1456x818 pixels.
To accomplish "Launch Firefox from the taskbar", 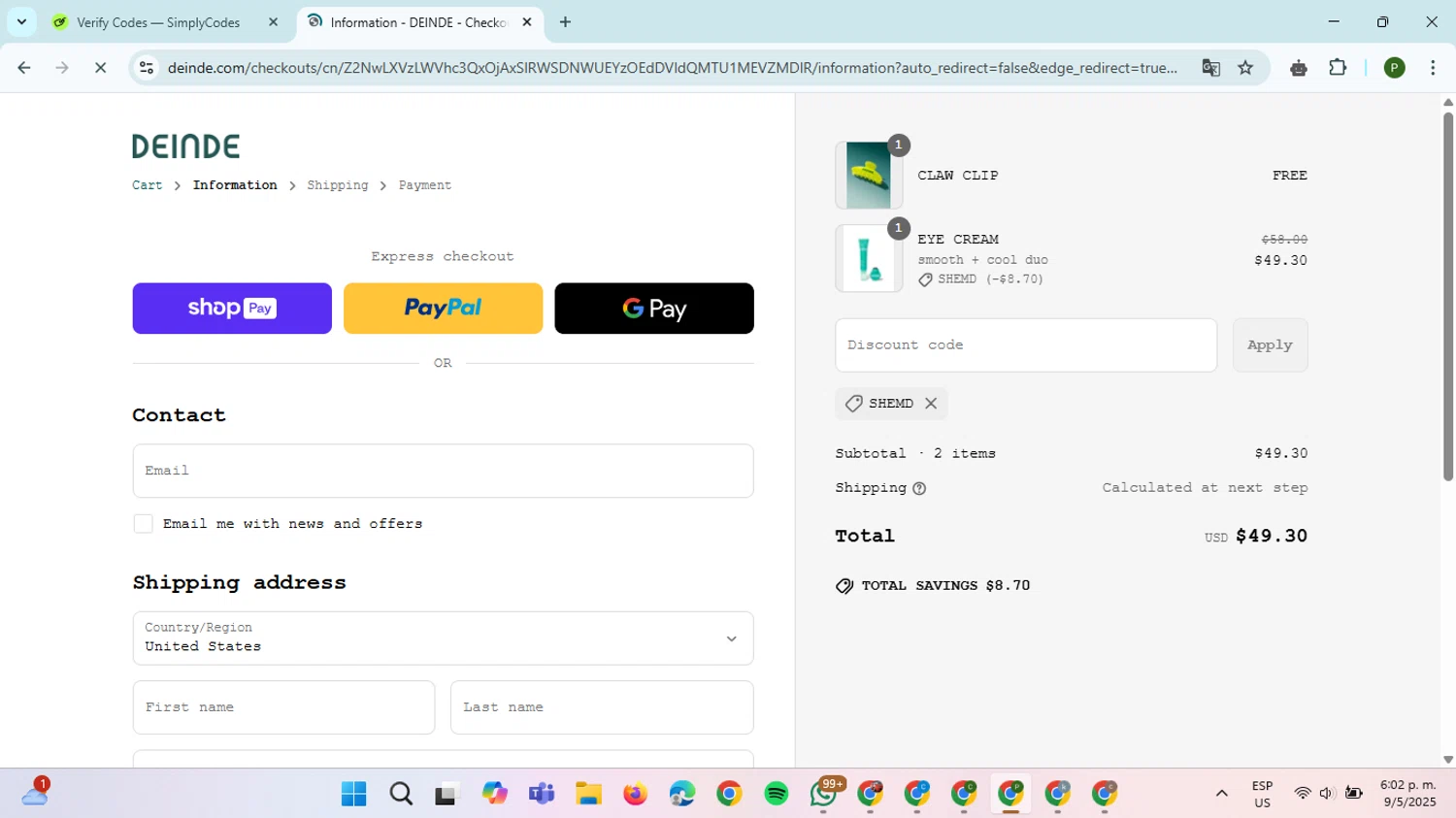I will tap(635, 794).
